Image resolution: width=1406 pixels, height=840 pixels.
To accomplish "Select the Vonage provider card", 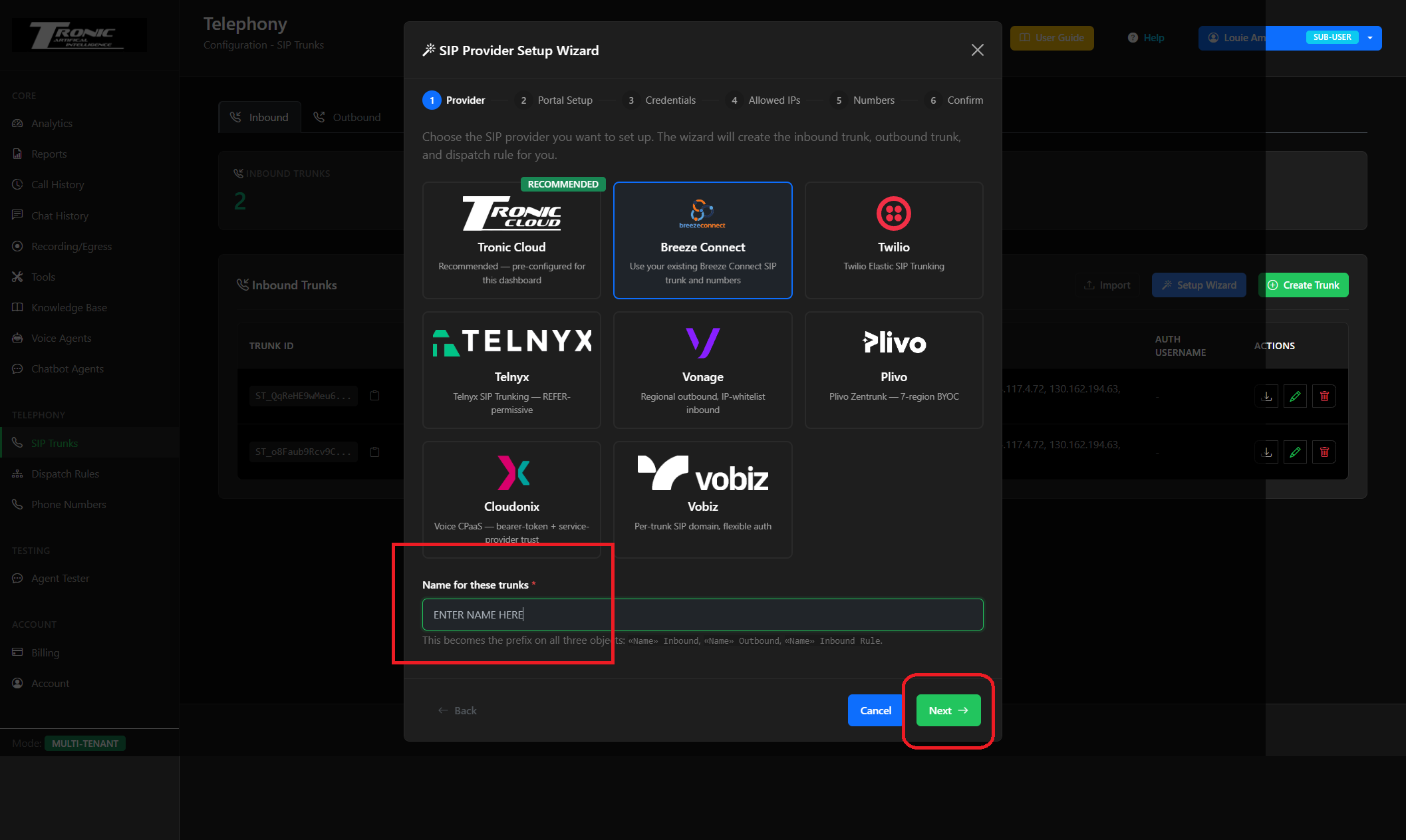I will pyautogui.click(x=702, y=370).
